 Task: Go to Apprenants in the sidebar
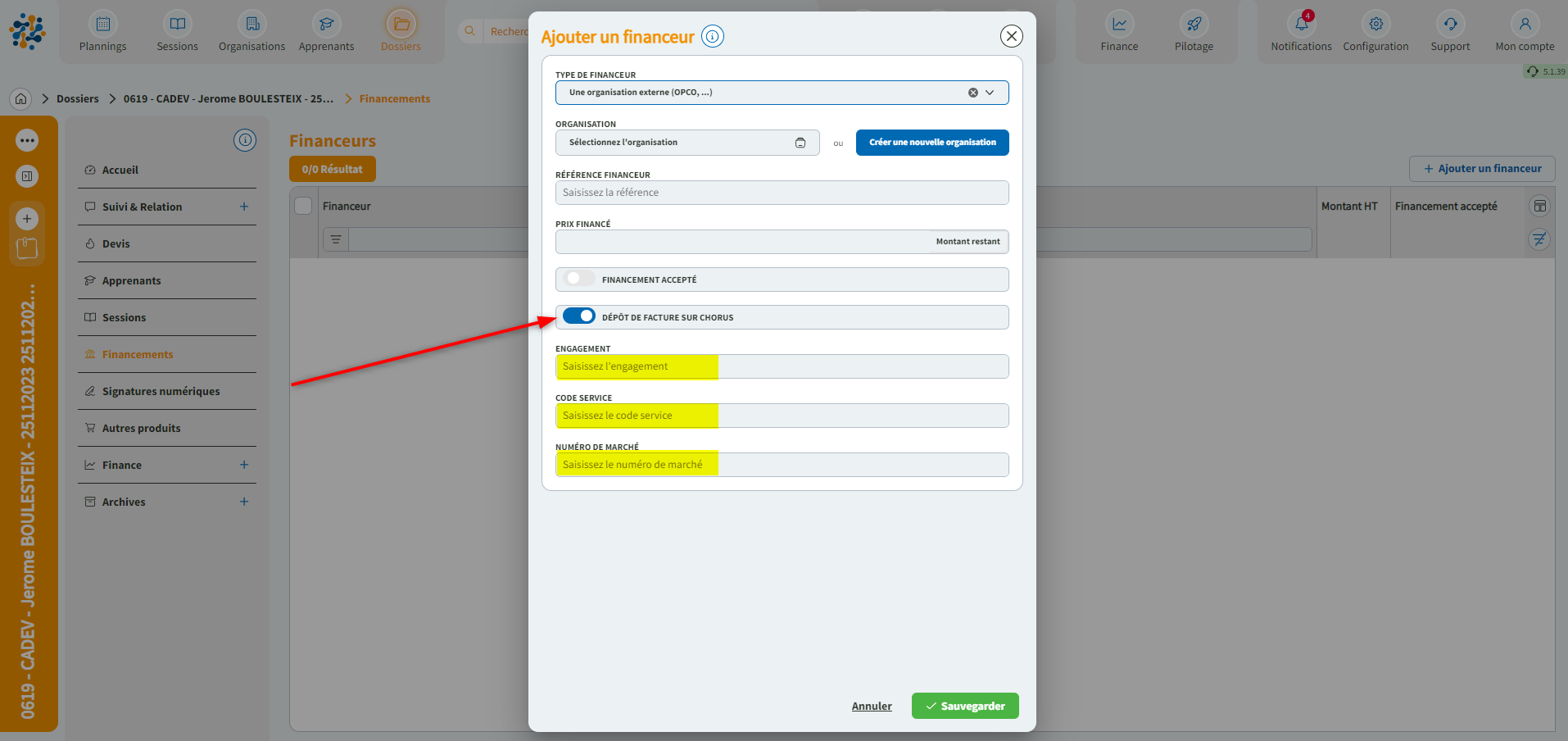click(x=131, y=280)
